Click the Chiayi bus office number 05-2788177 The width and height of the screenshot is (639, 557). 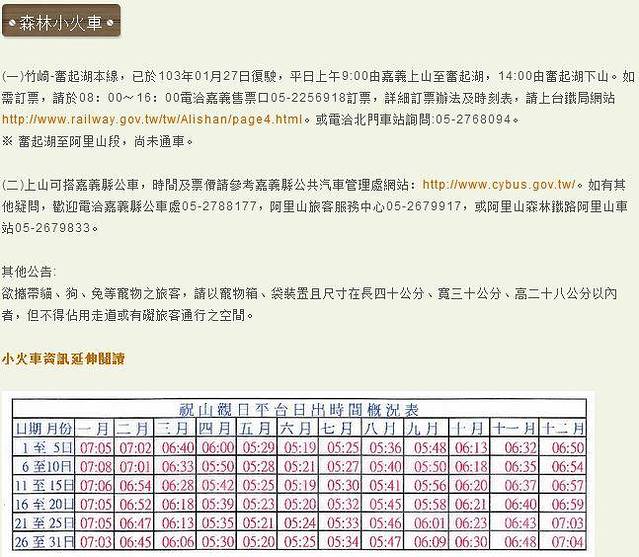[x=223, y=206]
